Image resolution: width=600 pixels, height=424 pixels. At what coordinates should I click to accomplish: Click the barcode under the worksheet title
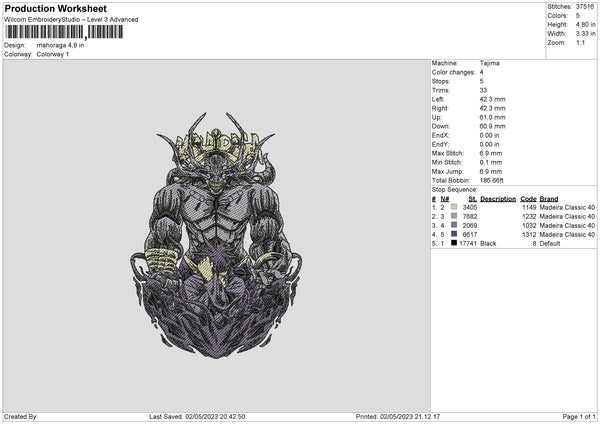pyautogui.click(x=64, y=32)
